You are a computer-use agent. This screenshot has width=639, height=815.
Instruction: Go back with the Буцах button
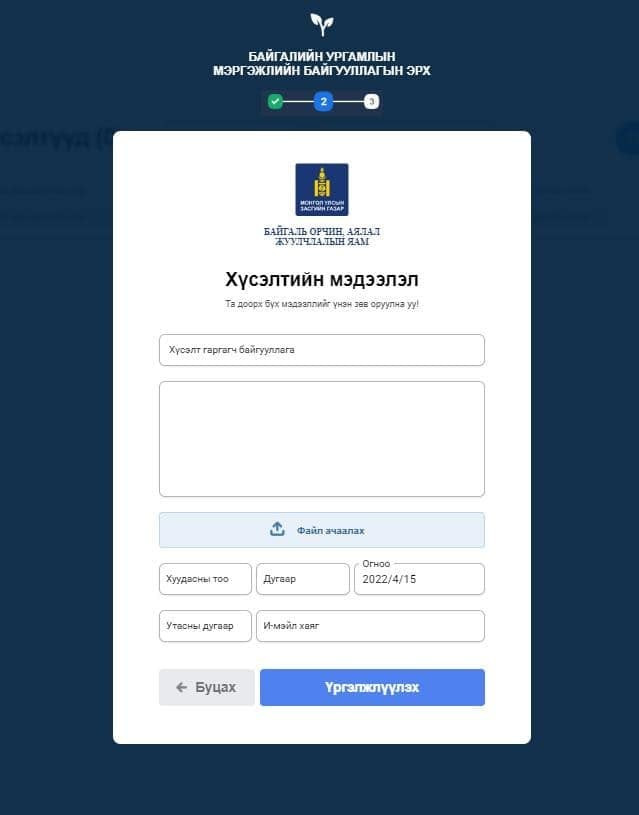(x=207, y=688)
